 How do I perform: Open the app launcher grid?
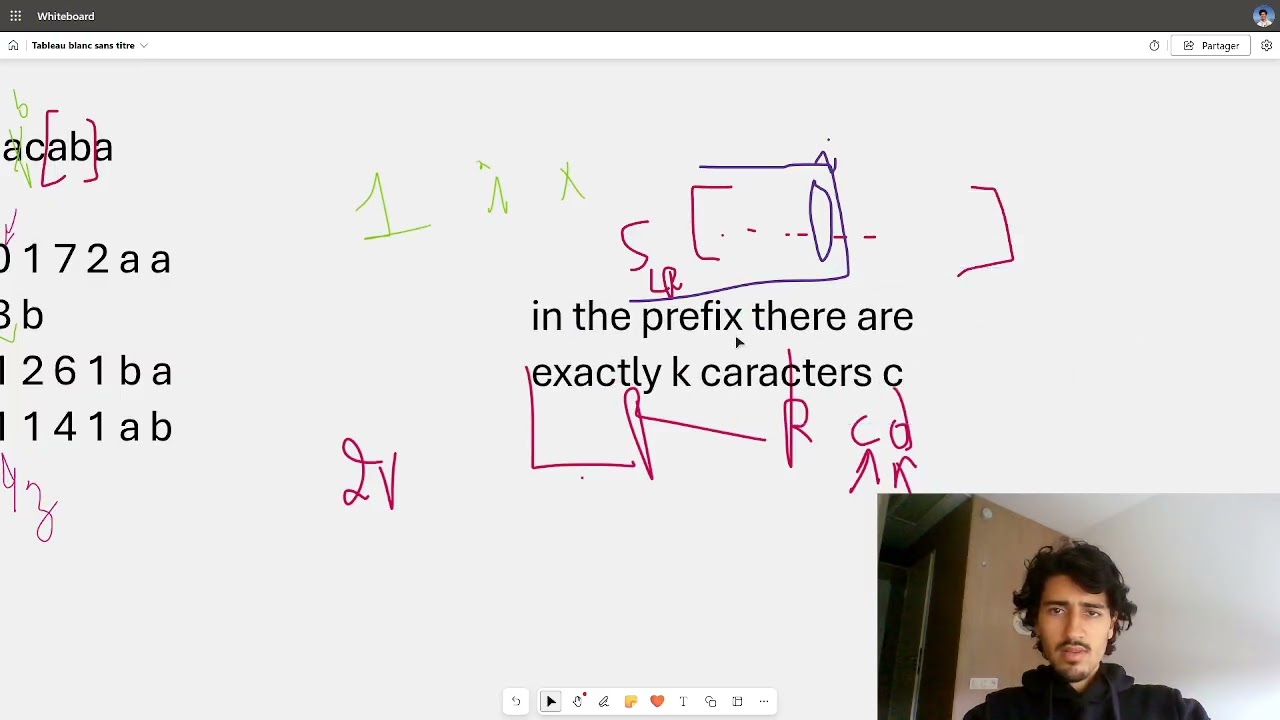point(15,16)
